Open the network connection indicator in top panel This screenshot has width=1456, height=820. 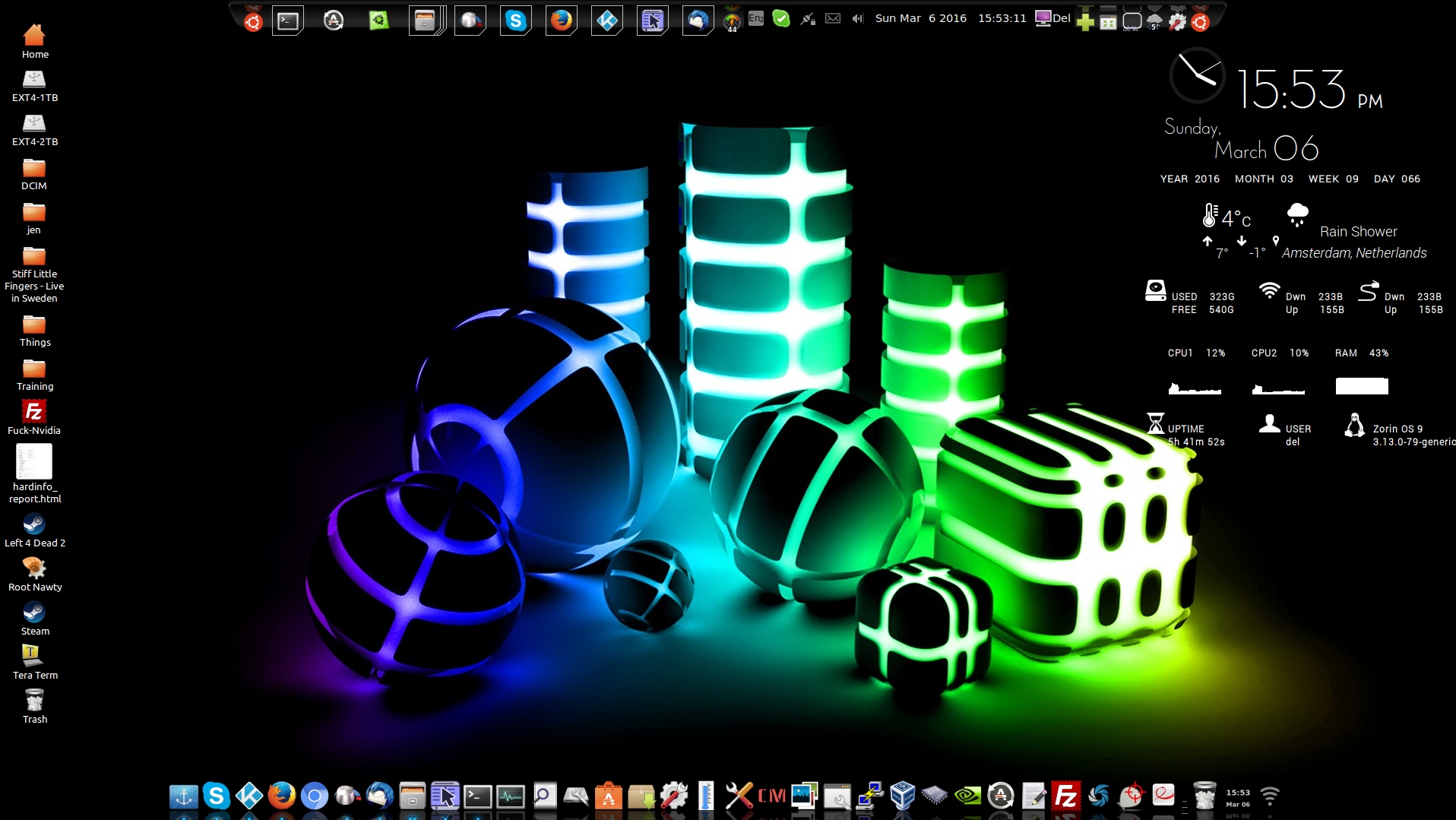pos(808,19)
